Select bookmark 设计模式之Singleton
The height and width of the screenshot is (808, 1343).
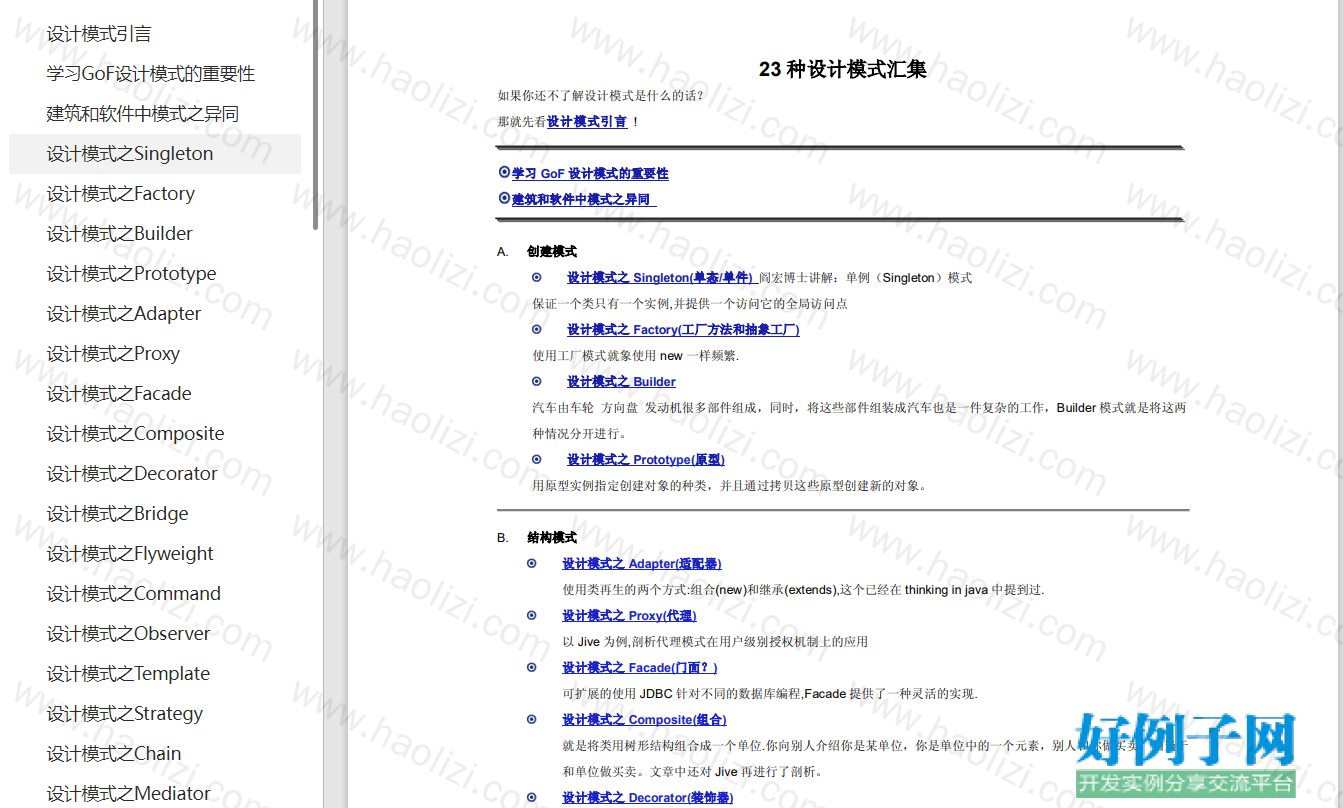click(x=155, y=154)
